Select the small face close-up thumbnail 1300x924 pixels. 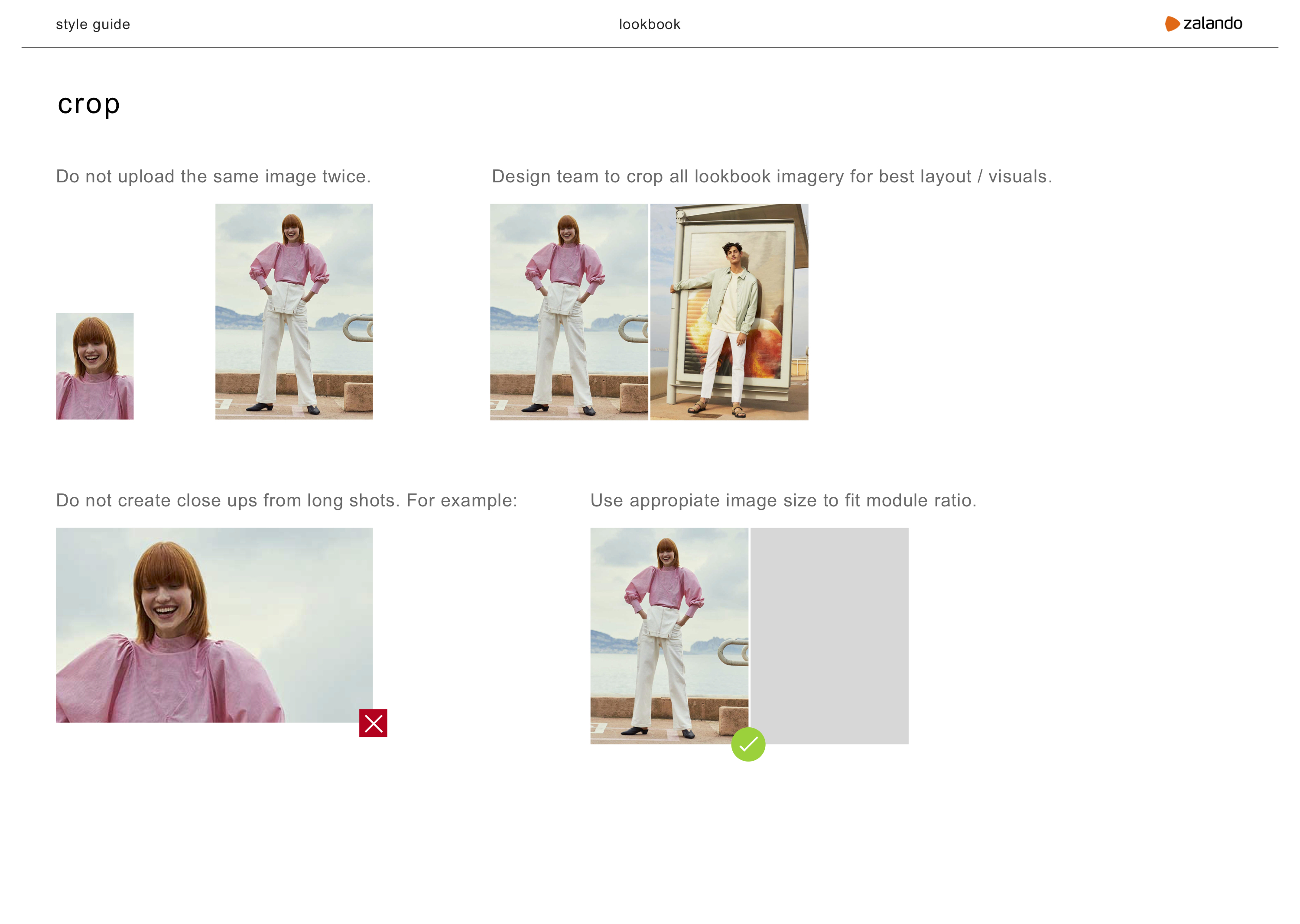[x=94, y=366]
